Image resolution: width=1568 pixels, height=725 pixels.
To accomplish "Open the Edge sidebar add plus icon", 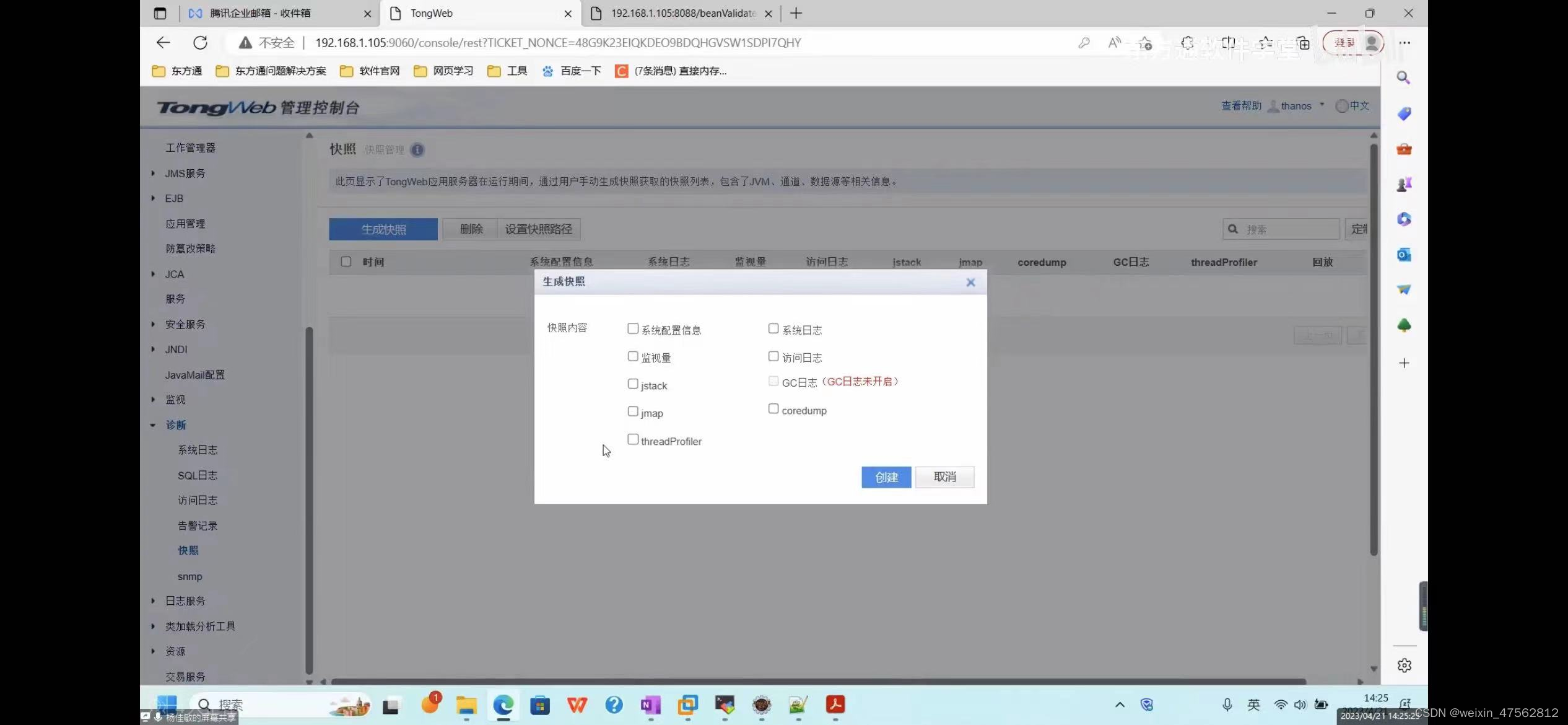I will 1404,363.
